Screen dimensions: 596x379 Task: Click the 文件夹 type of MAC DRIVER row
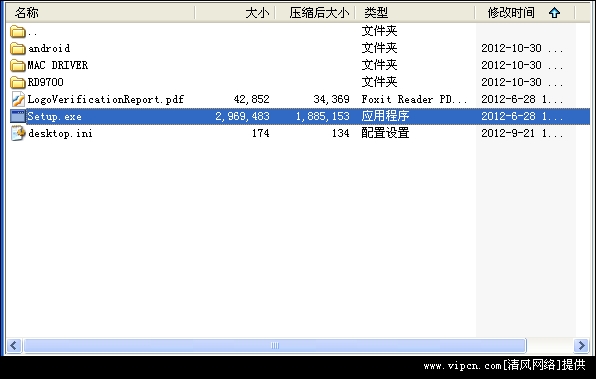(379, 65)
